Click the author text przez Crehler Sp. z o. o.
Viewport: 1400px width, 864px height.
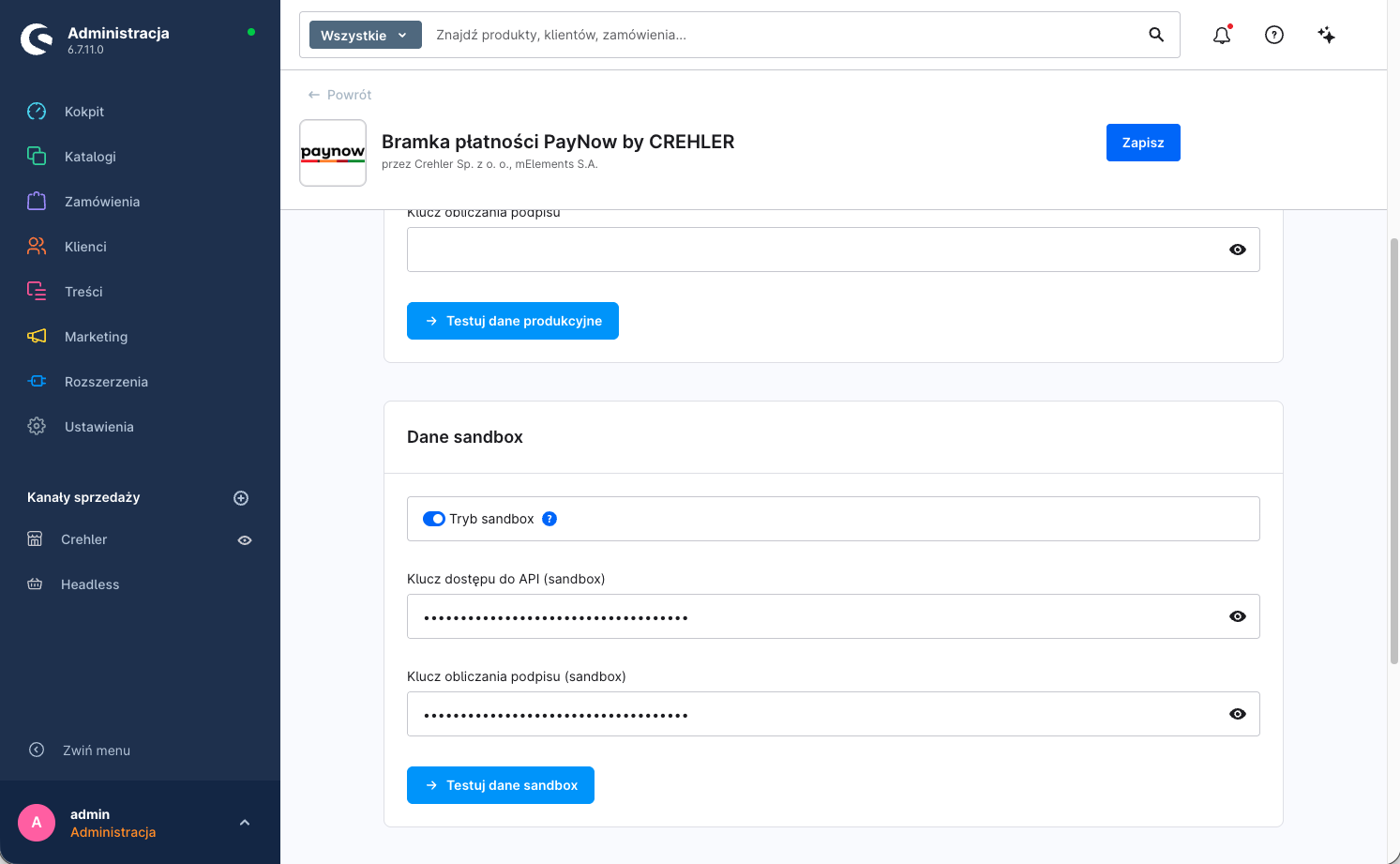489,164
